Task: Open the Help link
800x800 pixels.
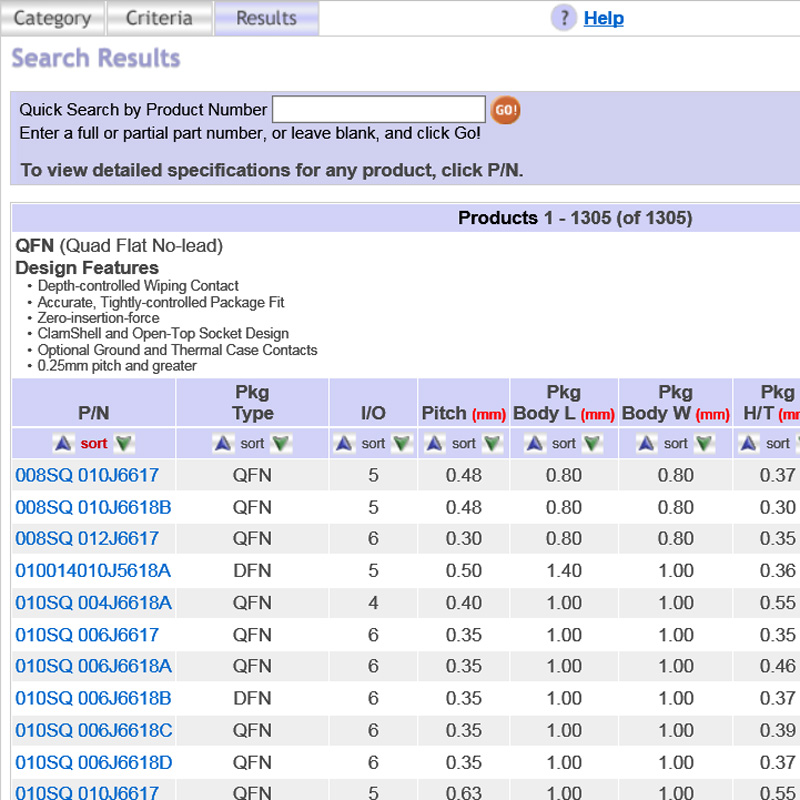Action: coord(604,18)
